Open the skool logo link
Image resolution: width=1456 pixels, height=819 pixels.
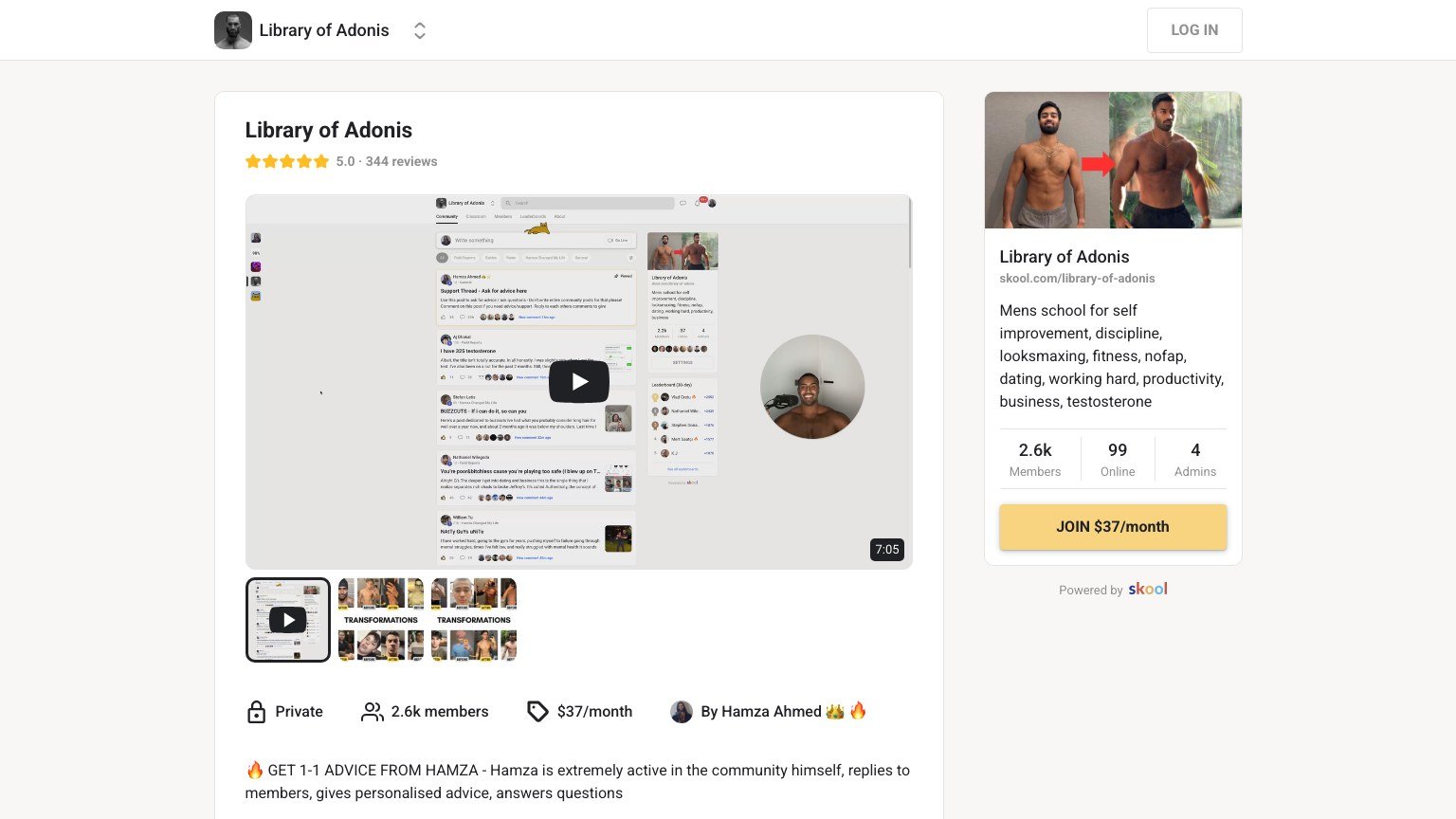point(1148,589)
